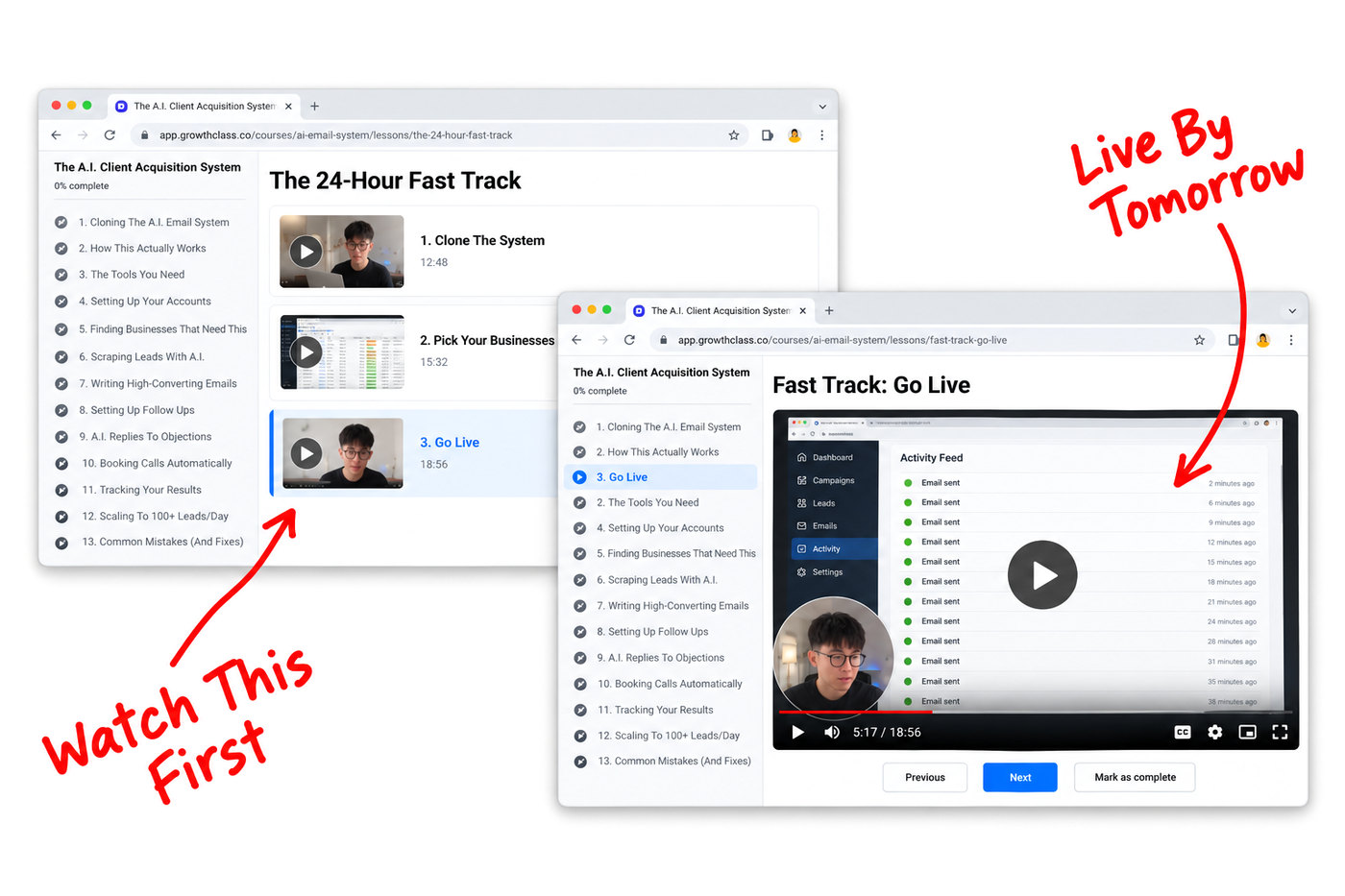Bookmark page star icon in back window
Image resolution: width=1345 pixels, height=896 pixels.
tap(734, 135)
